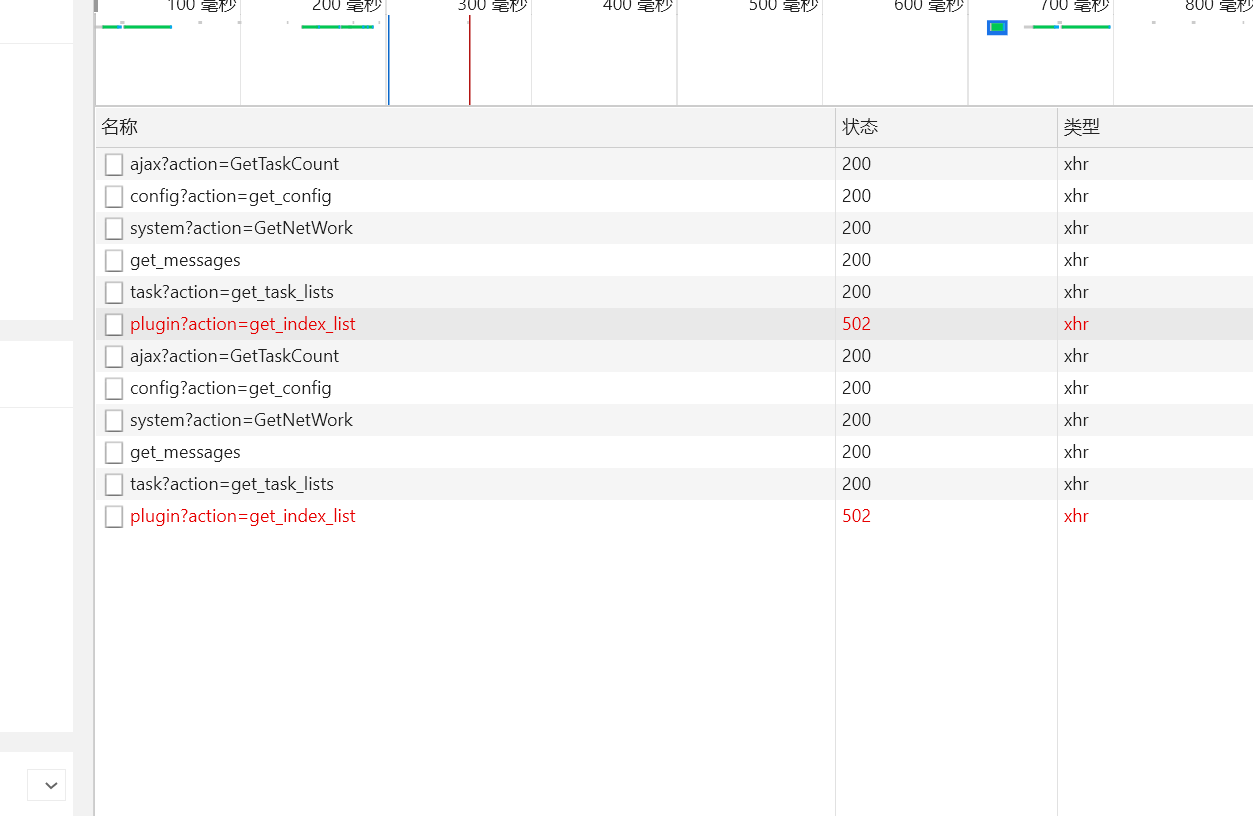1253x816 pixels.
Task: Click the 502 status in the highlighted plugin row
Action: click(x=856, y=324)
